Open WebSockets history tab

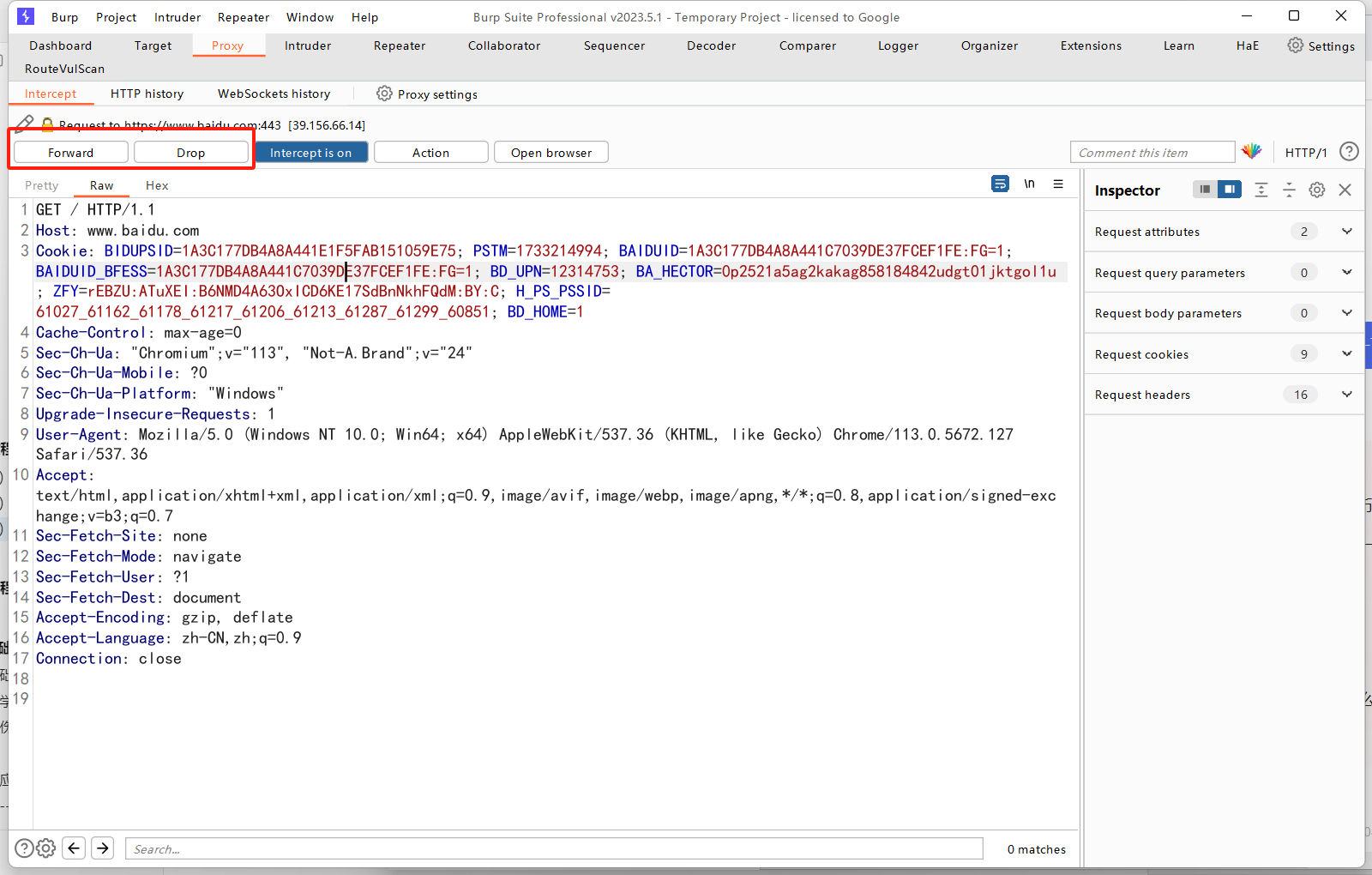click(274, 94)
